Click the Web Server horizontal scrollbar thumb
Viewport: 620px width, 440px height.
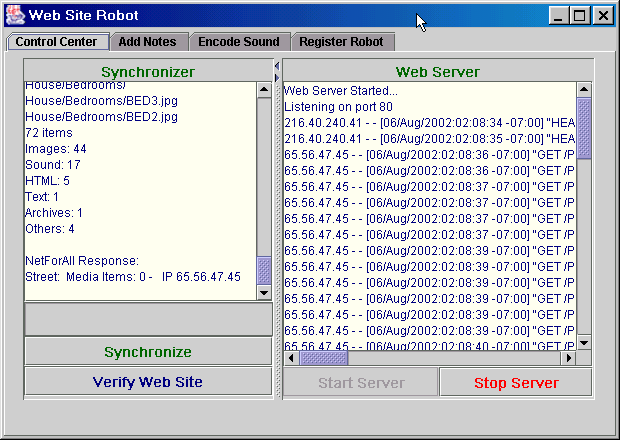click(x=324, y=358)
